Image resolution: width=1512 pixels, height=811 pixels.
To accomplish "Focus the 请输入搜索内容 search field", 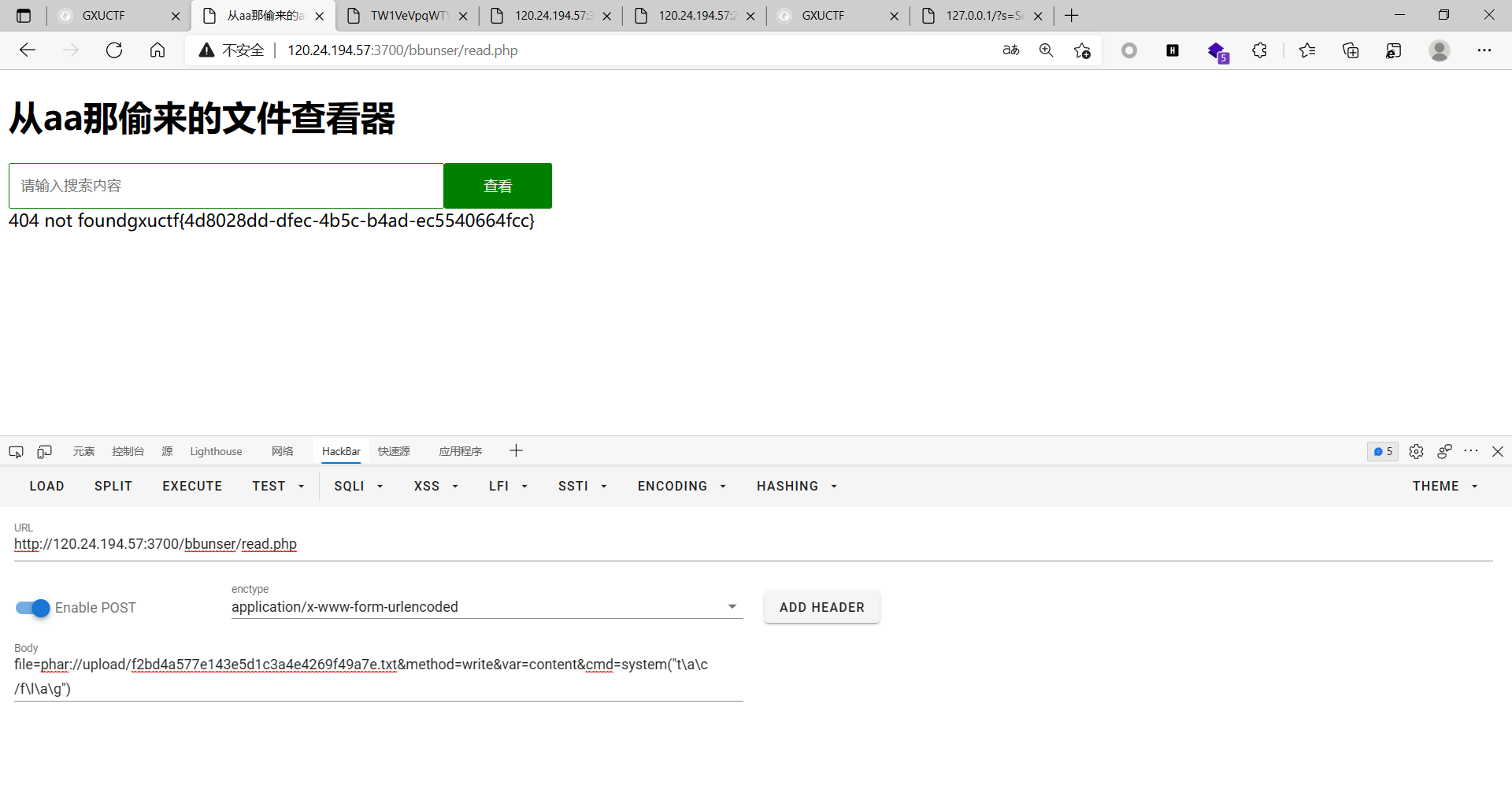I will [226, 186].
